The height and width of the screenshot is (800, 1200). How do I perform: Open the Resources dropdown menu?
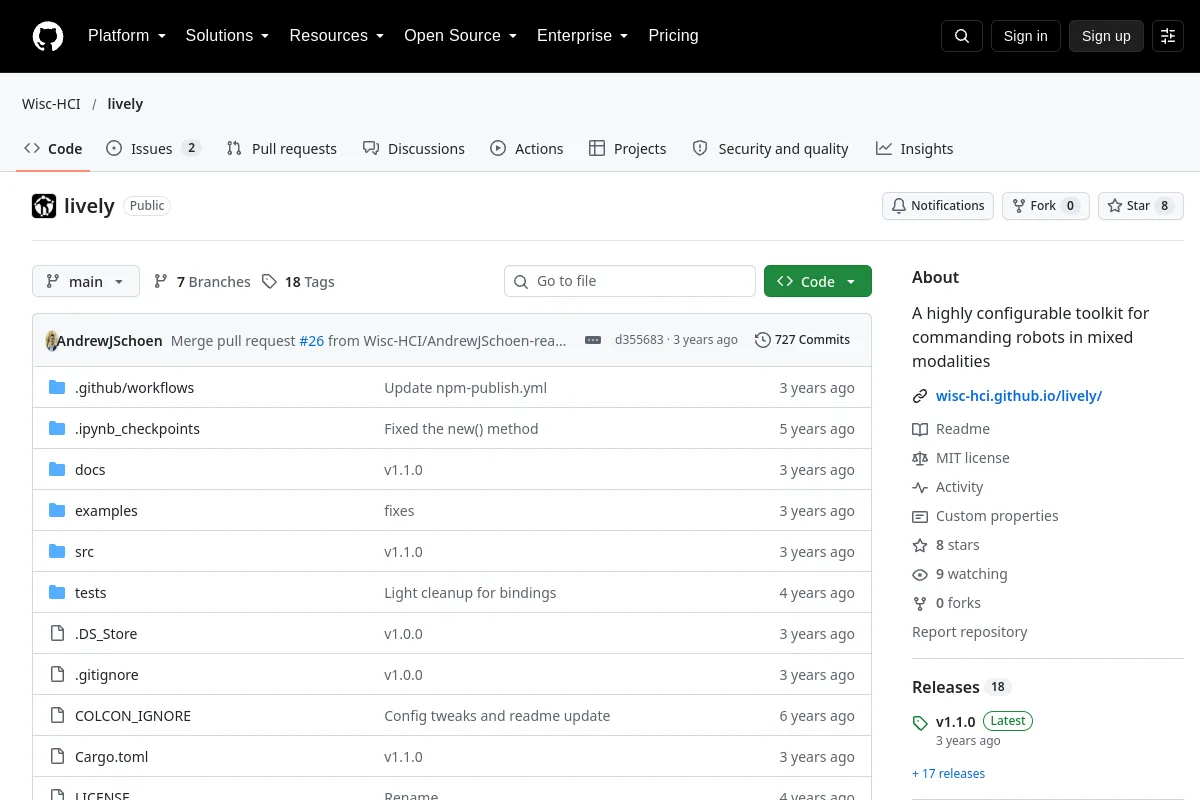pos(337,36)
